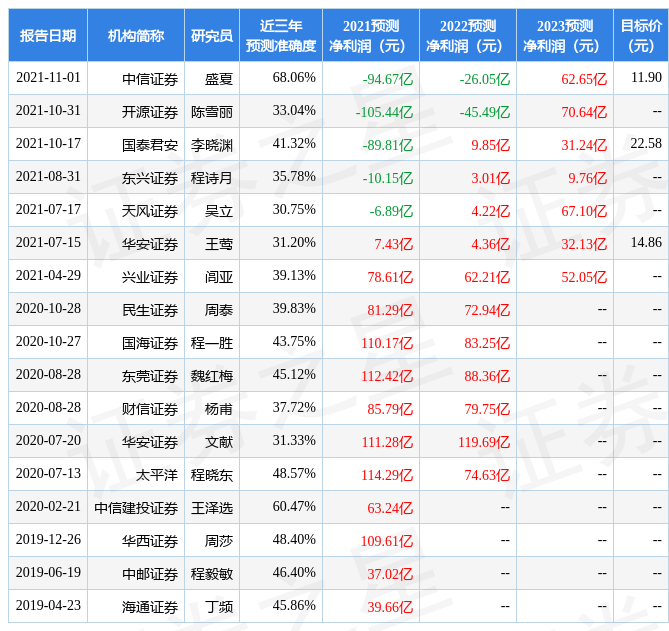
Task: Click the 研究员 column header
Action: 212,36
